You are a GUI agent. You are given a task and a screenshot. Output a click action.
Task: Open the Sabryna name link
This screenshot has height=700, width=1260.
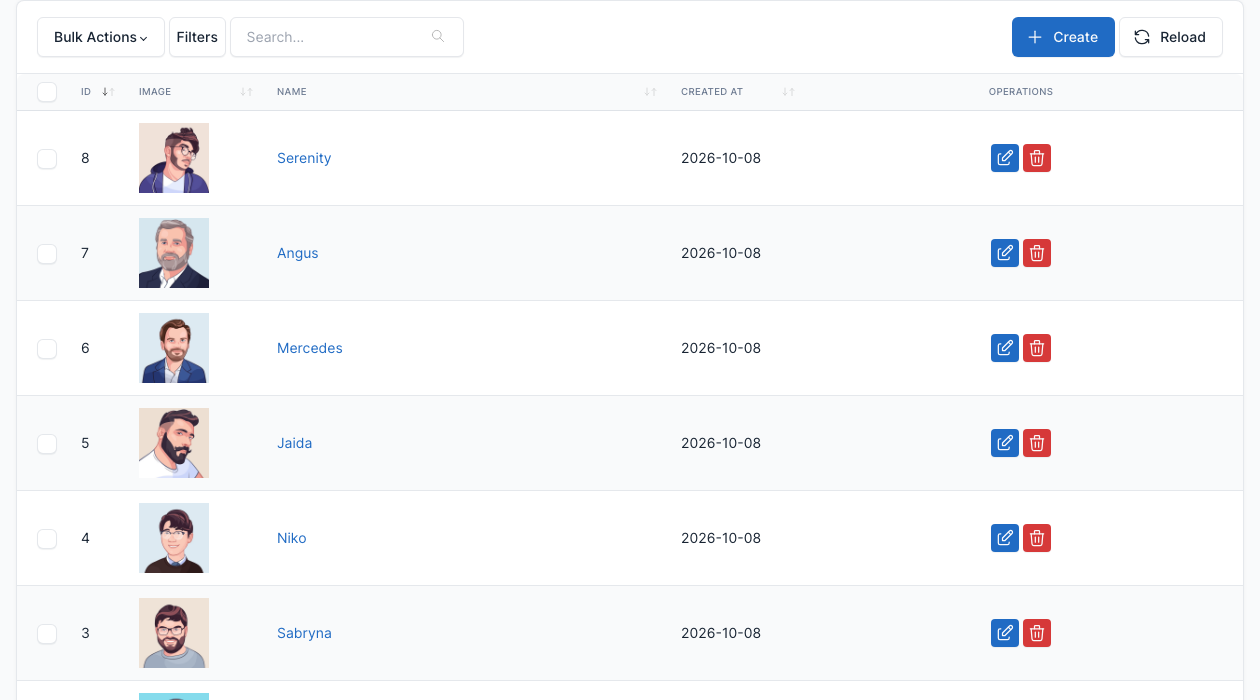coord(304,633)
